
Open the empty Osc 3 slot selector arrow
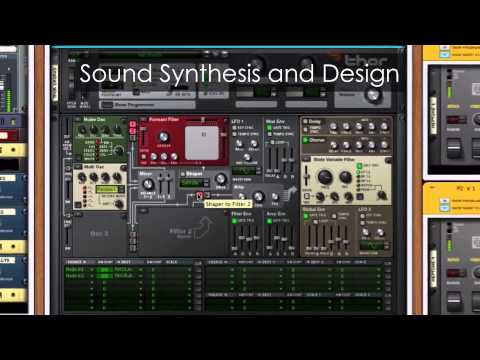pyautogui.click(x=77, y=214)
